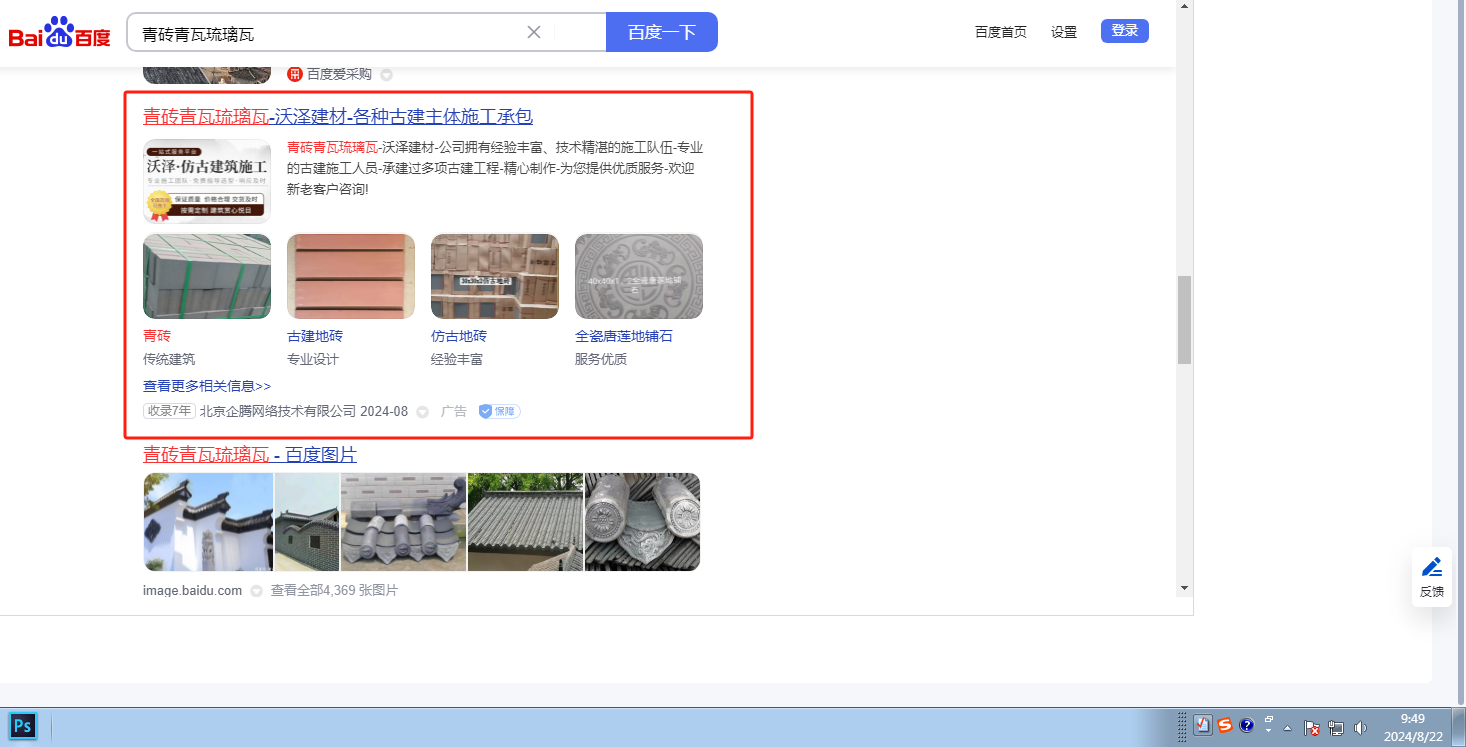Open the taskbar clock showing 9:49
Screen dimensions: 1466x747
pos(1412,727)
